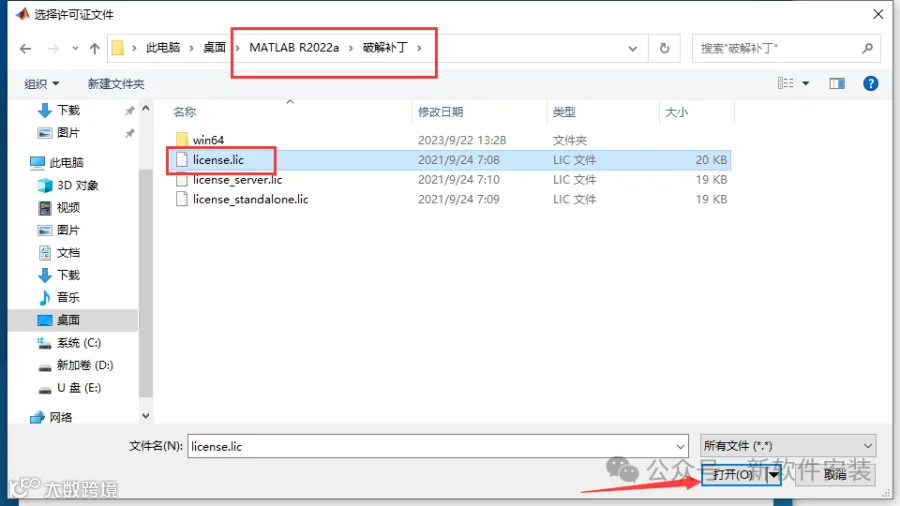Go back using the back arrow
This screenshot has height=506, width=900.
25,49
